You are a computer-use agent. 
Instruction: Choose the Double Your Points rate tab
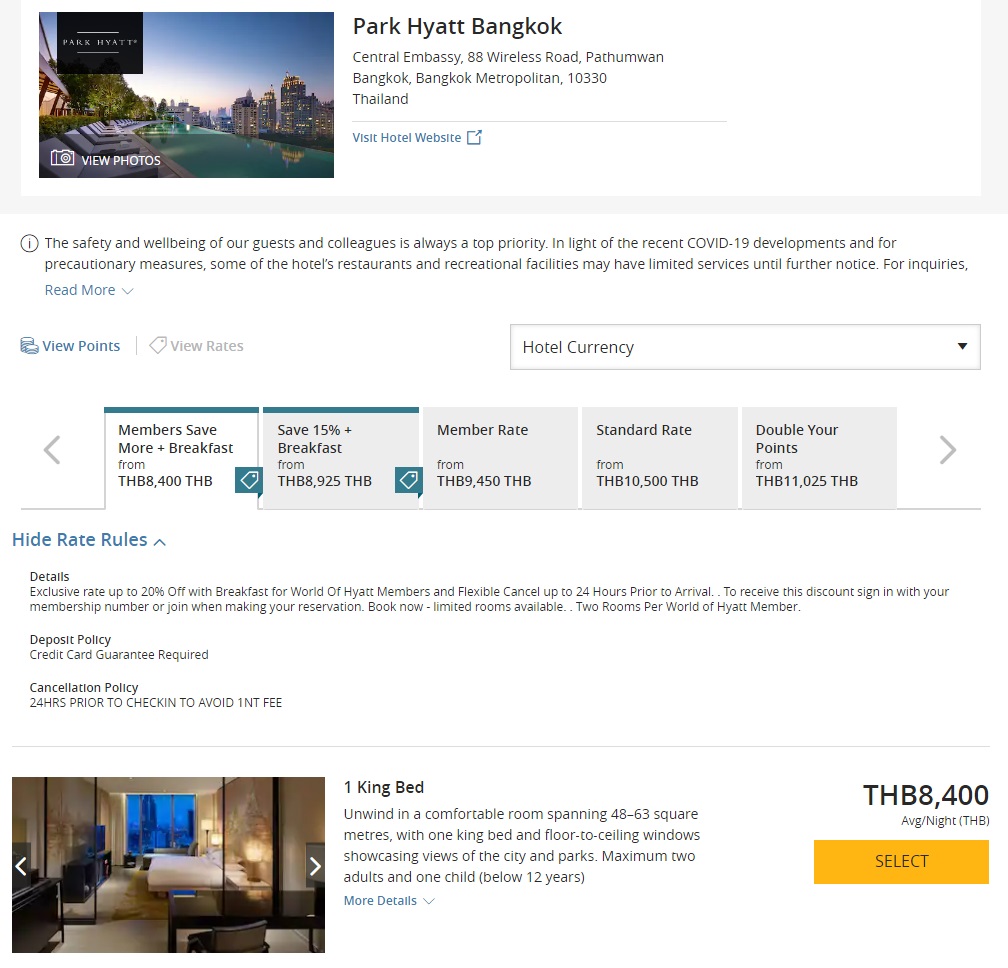coord(819,458)
